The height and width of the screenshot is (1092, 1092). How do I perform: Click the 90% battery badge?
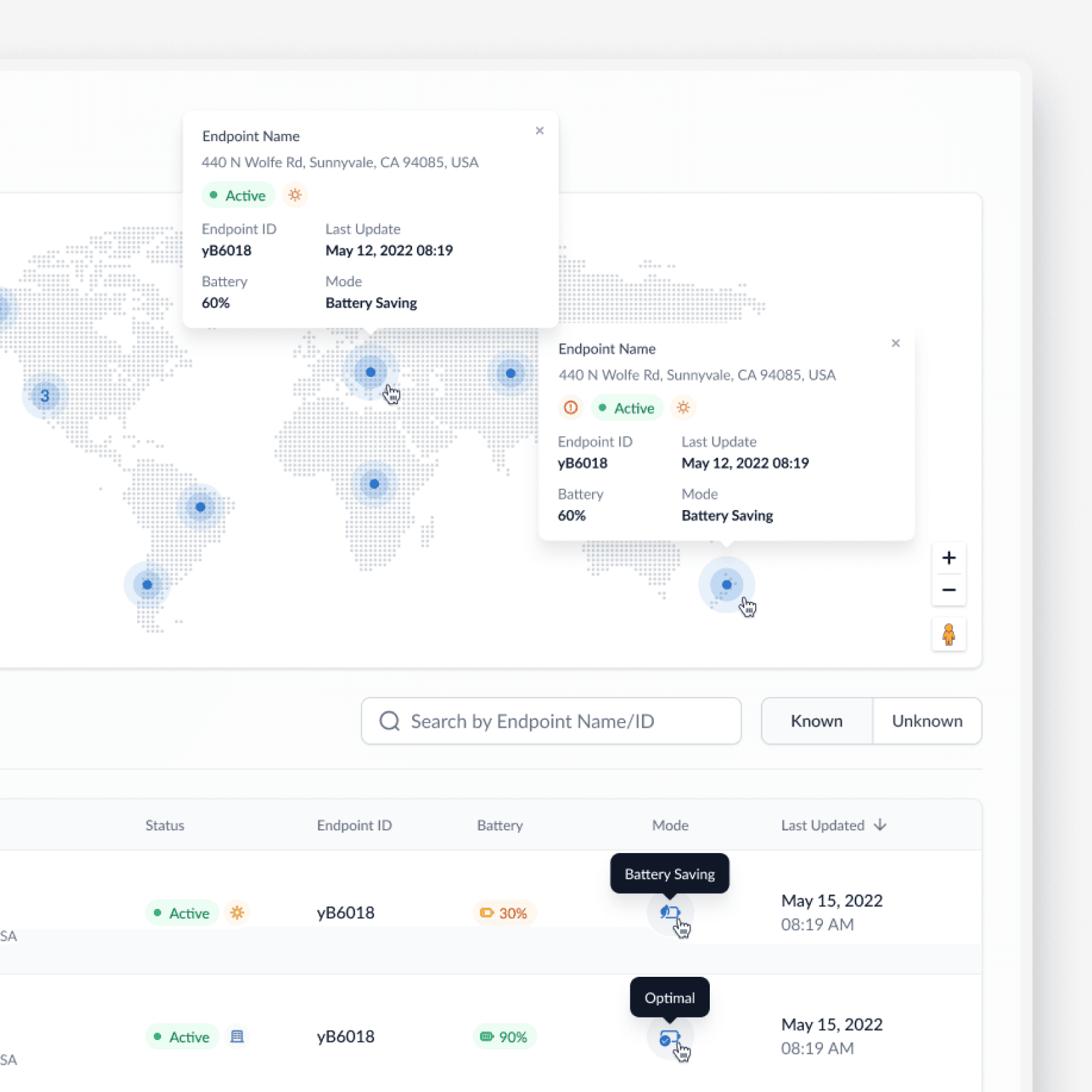504,1037
